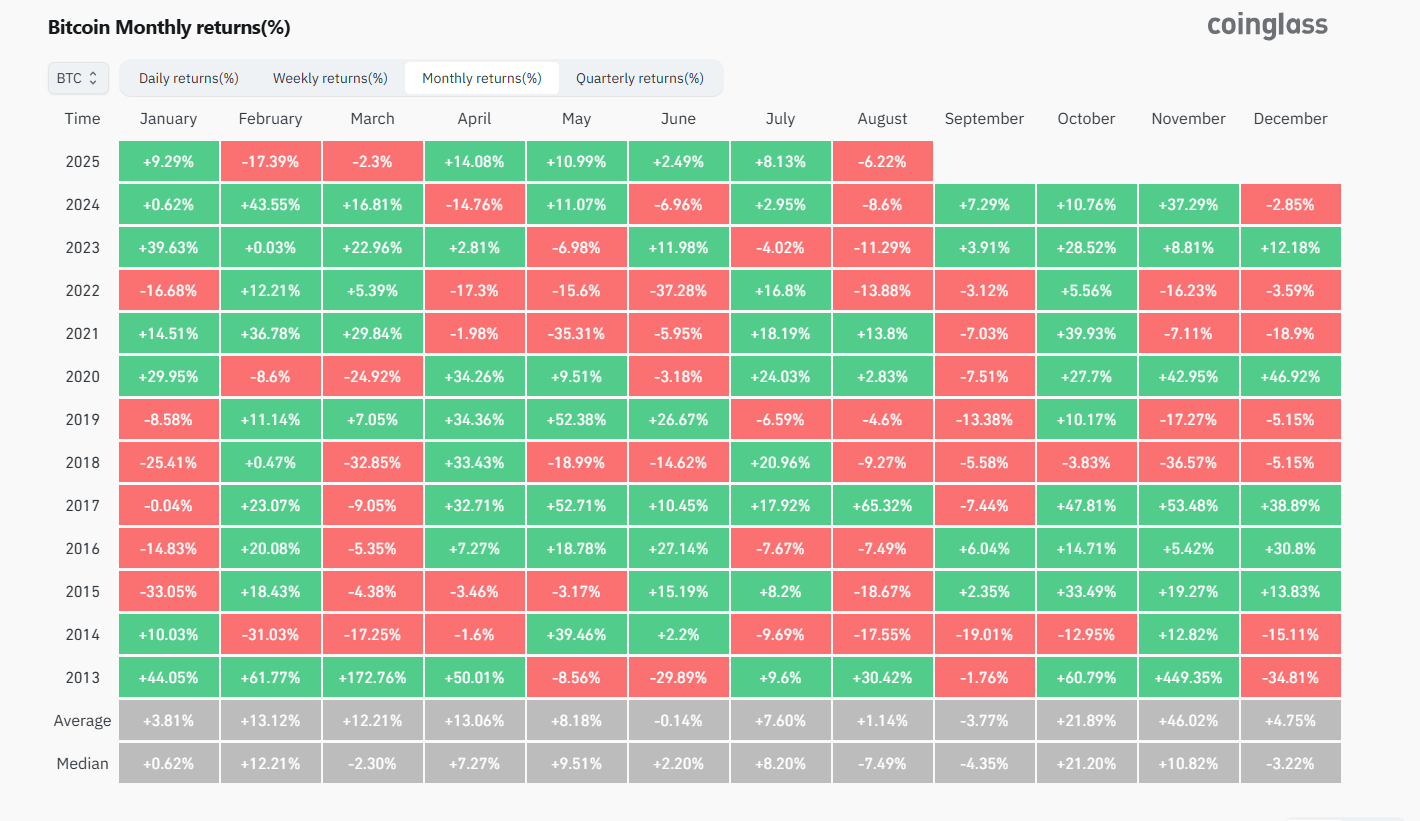Select the Monthly returns(%) tab
Viewport: 1420px width, 821px height.
pyautogui.click(x=482, y=78)
